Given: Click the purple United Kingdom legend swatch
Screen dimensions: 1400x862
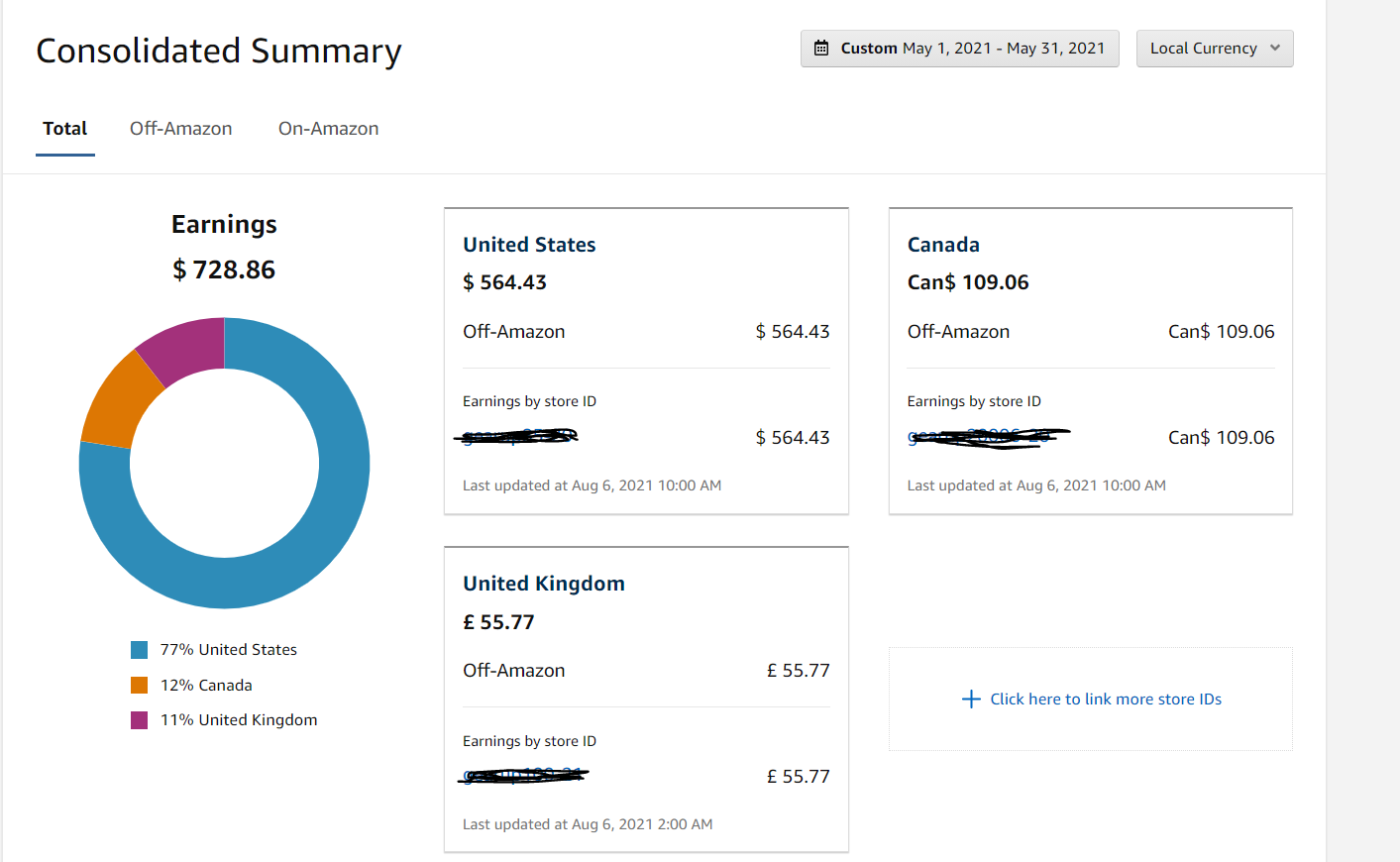Looking at the screenshot, I should click(x=139, y=720).
